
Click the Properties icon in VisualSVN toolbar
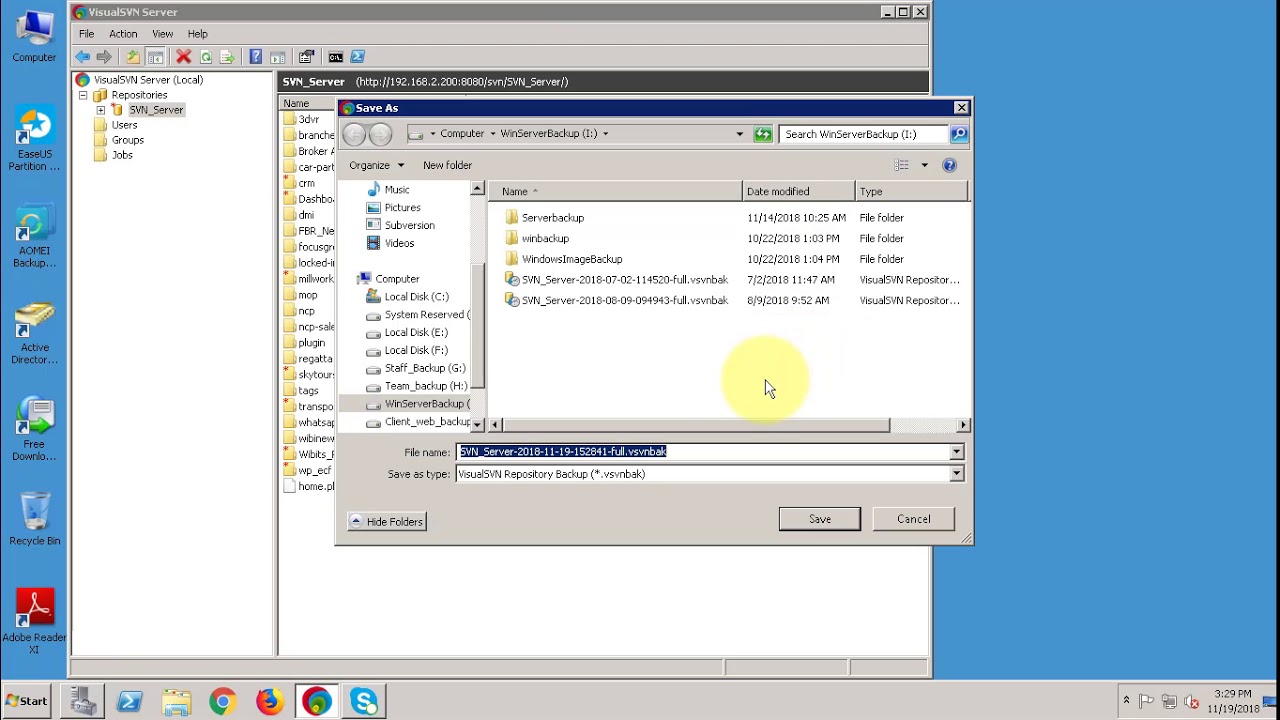pos(307,57)
